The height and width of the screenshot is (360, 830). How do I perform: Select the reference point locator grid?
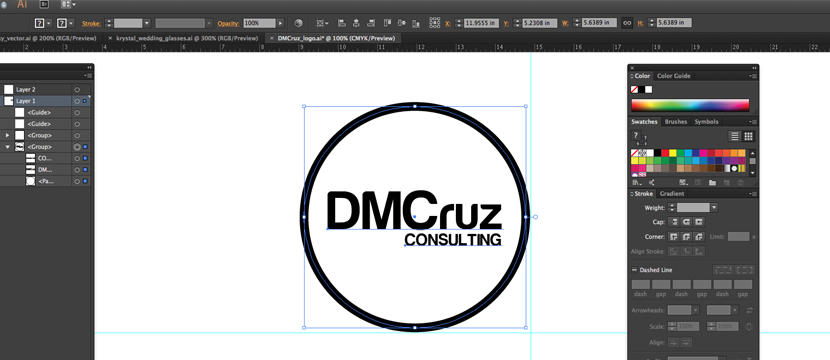[x=435, y=22]
